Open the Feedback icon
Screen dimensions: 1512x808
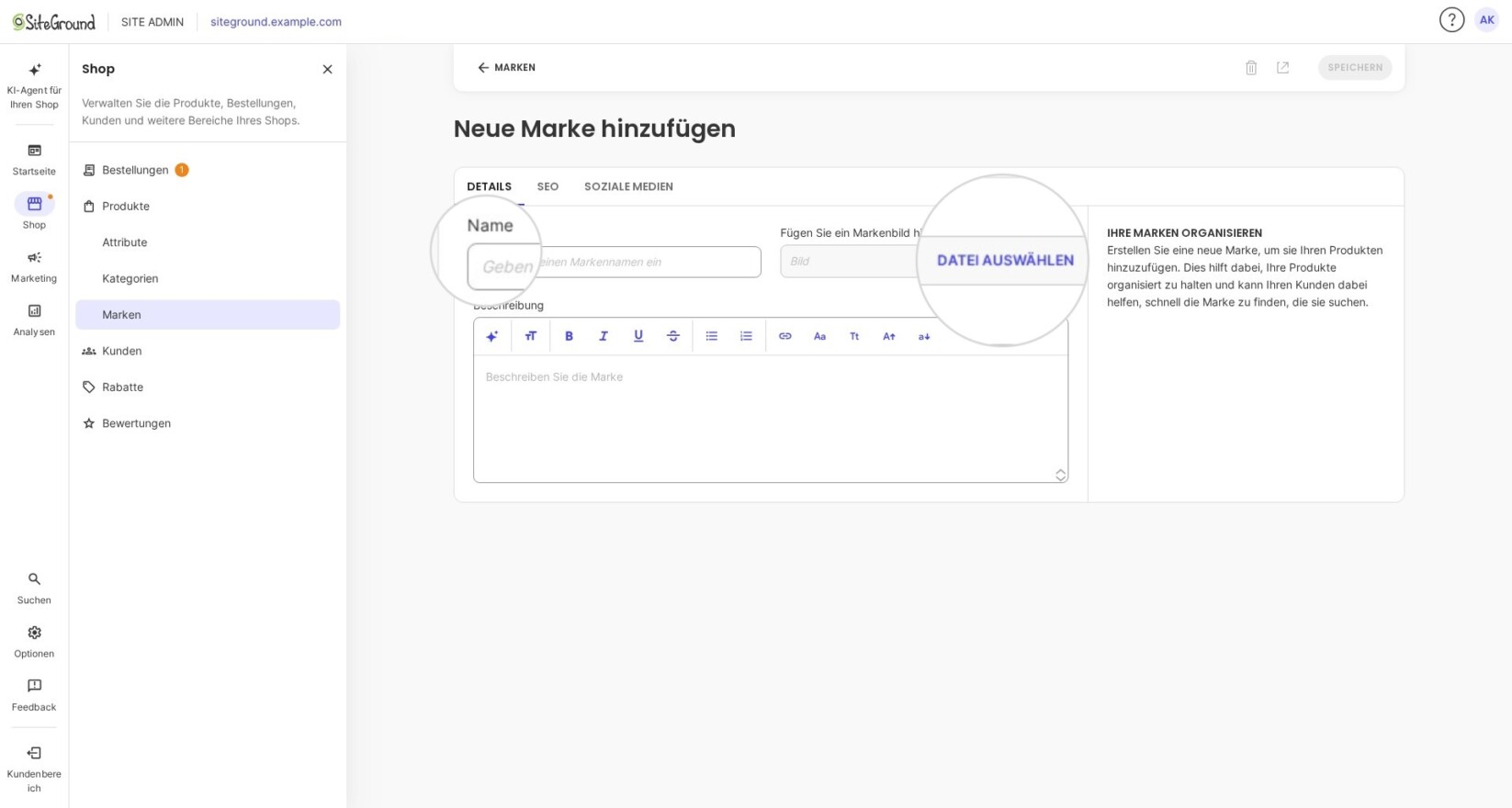[34, 695]
